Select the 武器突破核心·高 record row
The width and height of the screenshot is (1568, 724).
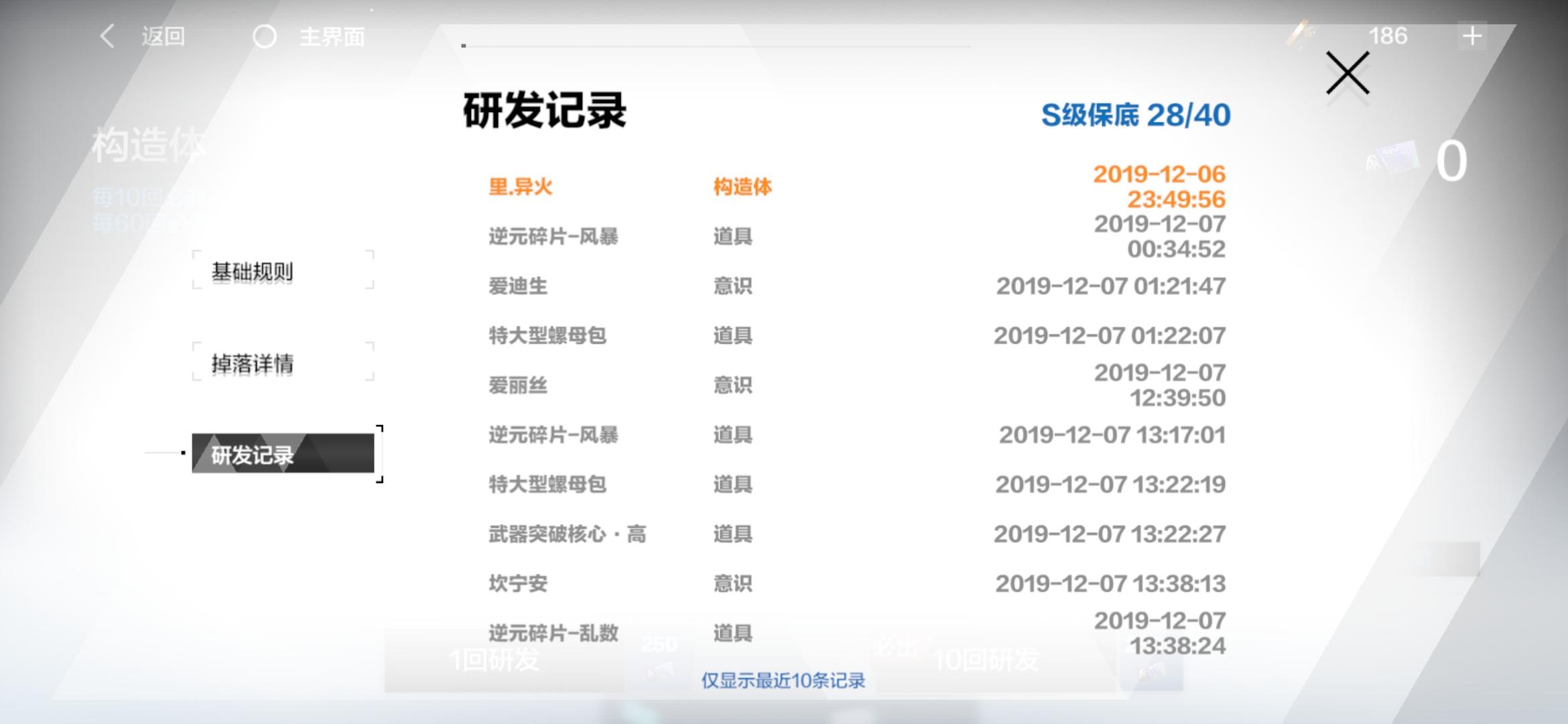(x=857, y=534)
